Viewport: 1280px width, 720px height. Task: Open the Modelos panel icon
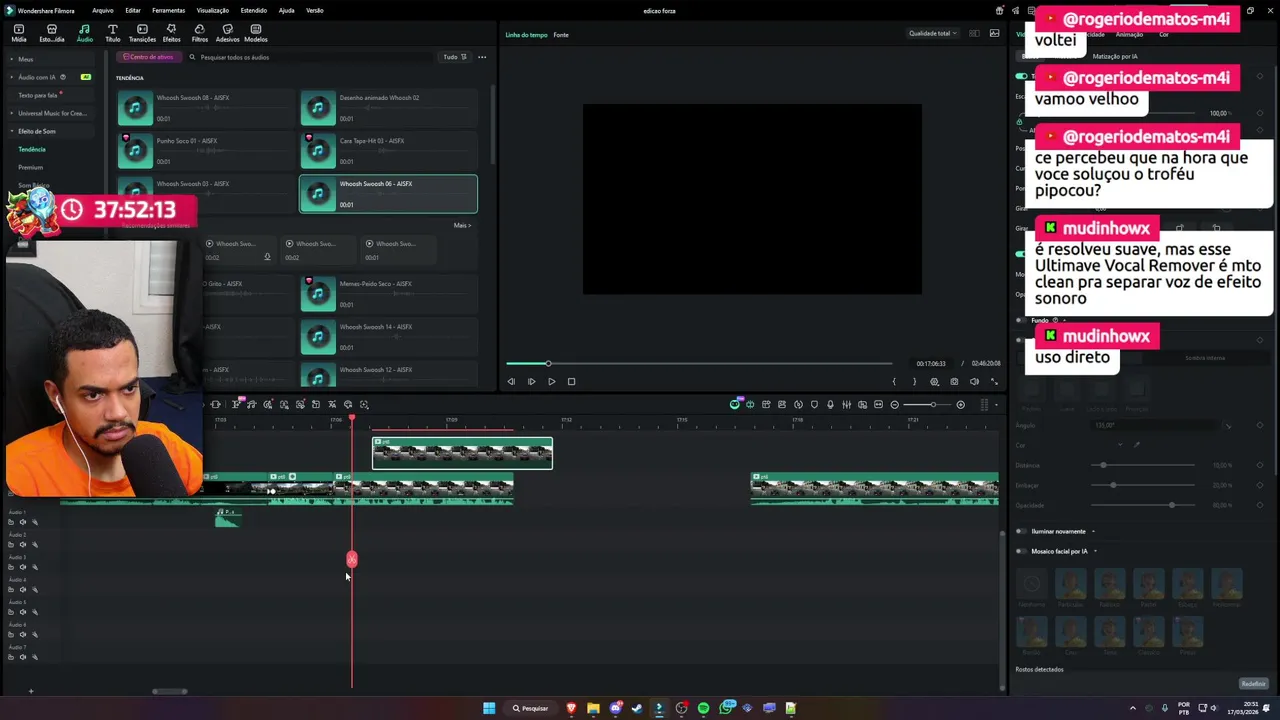(256, 33)
